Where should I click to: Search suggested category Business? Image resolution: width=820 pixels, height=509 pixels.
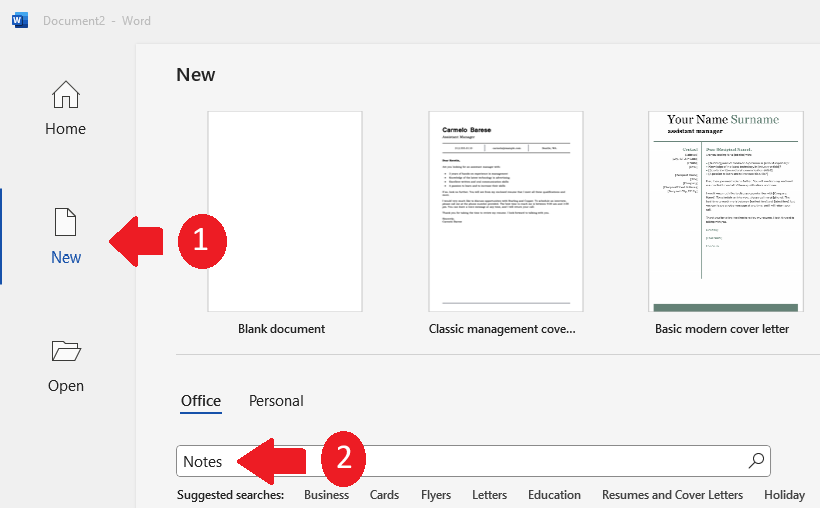pyautogui.click(x=326, y=495)
